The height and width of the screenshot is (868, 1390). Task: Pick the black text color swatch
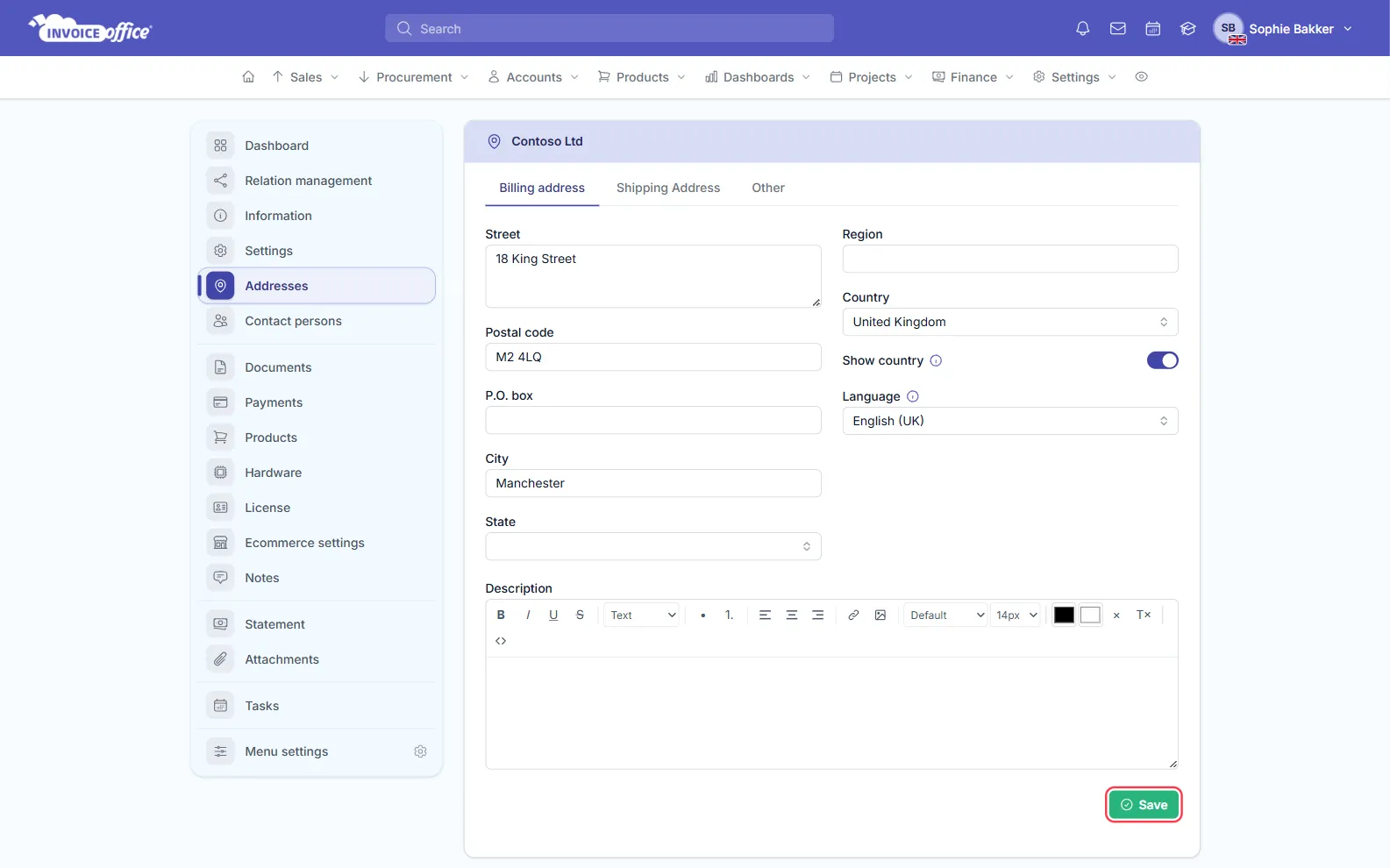click(x=1064, y=615)
